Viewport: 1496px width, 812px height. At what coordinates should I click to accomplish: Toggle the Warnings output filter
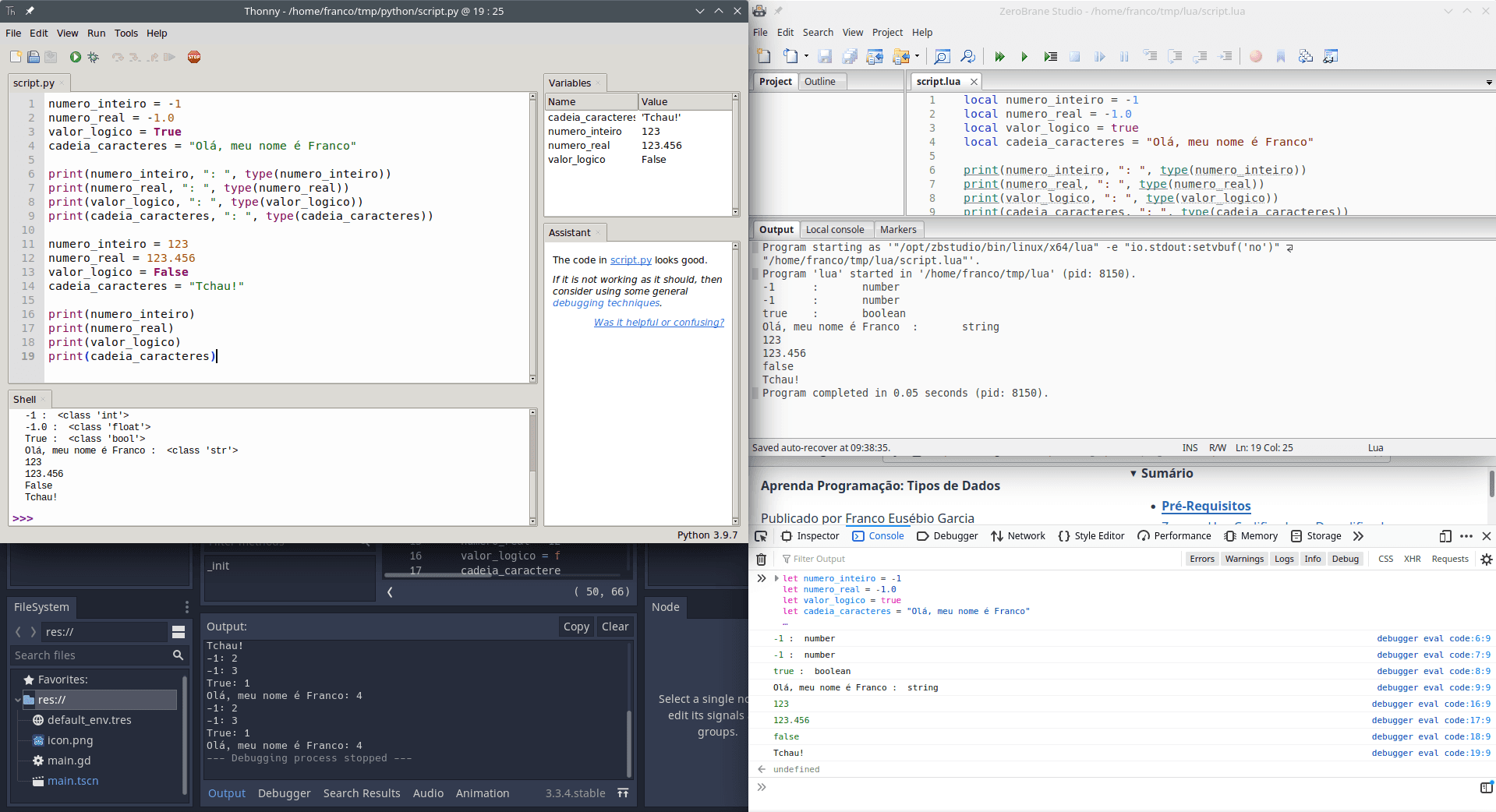pyautogui.click(x=1243, y=559)
